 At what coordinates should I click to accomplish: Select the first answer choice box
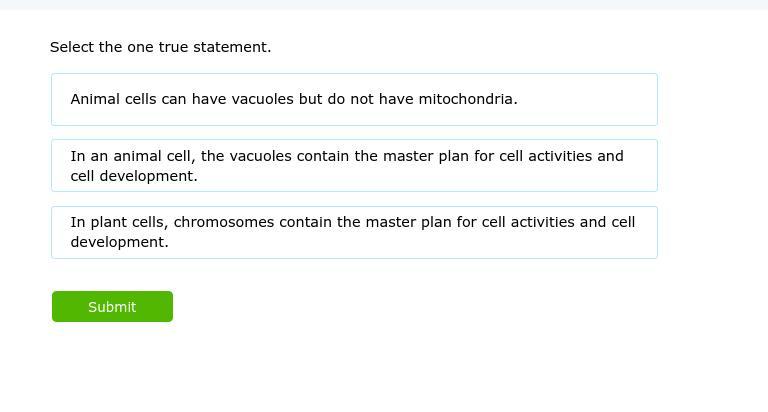[x=354, y=99]
